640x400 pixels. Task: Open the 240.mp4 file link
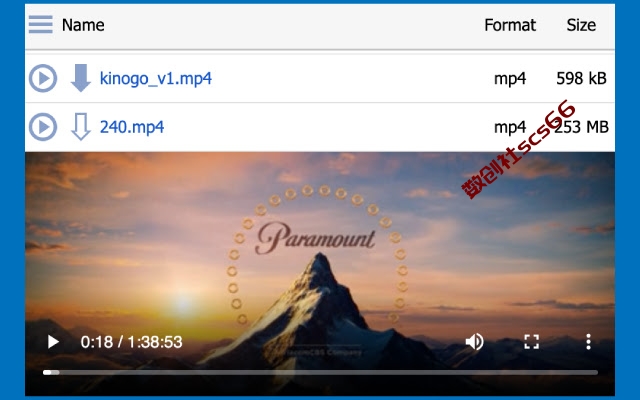click(x=132, y=127)
